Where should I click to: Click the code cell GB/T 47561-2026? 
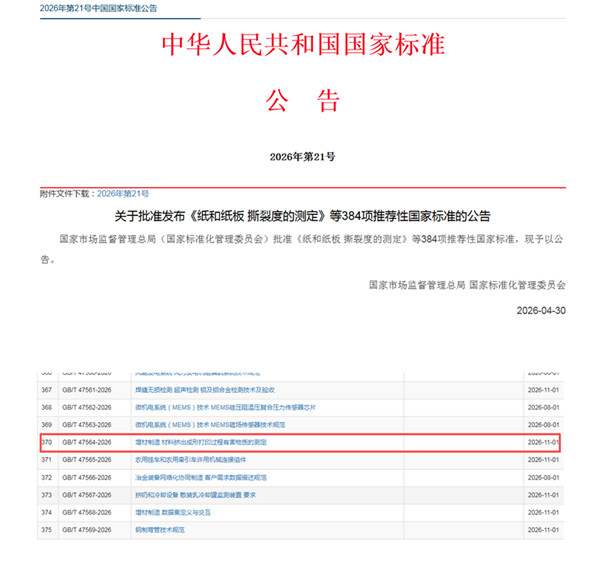pyautogui.click(x=87, y=390)
